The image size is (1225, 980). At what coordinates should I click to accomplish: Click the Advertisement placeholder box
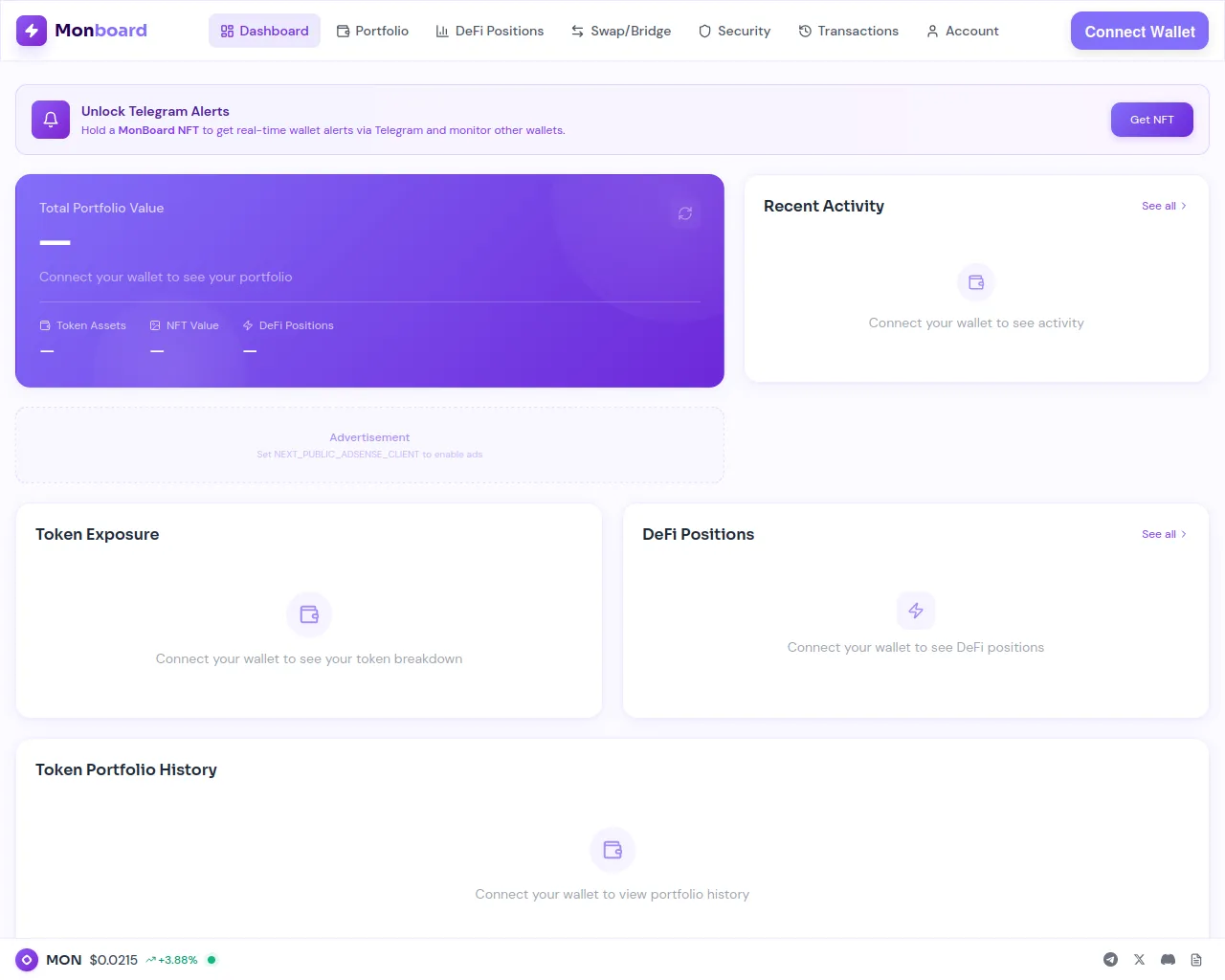pyautogui.click(x=369, y=445)
